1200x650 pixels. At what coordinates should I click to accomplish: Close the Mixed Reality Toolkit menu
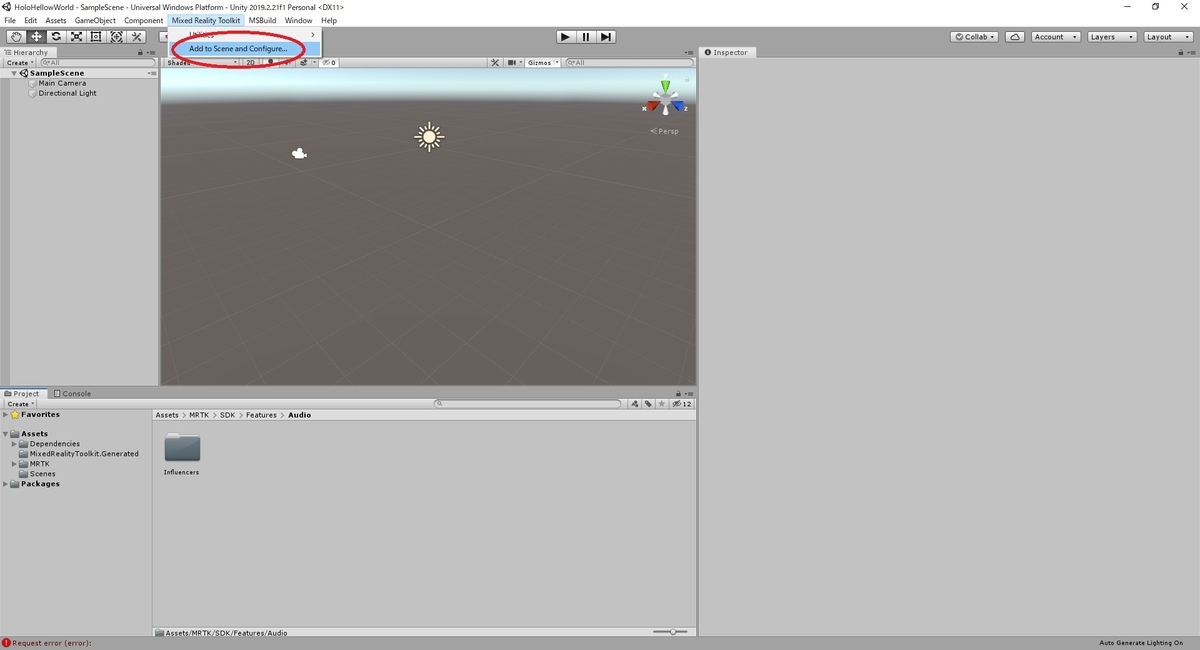[206, 20]
